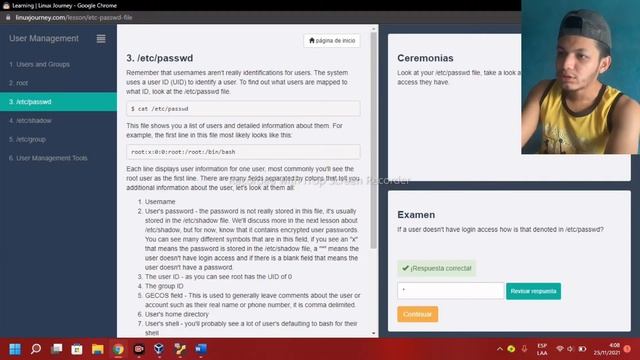Open the orange notification badge
This screenshot has width=640, height=360.
(627, 349)
